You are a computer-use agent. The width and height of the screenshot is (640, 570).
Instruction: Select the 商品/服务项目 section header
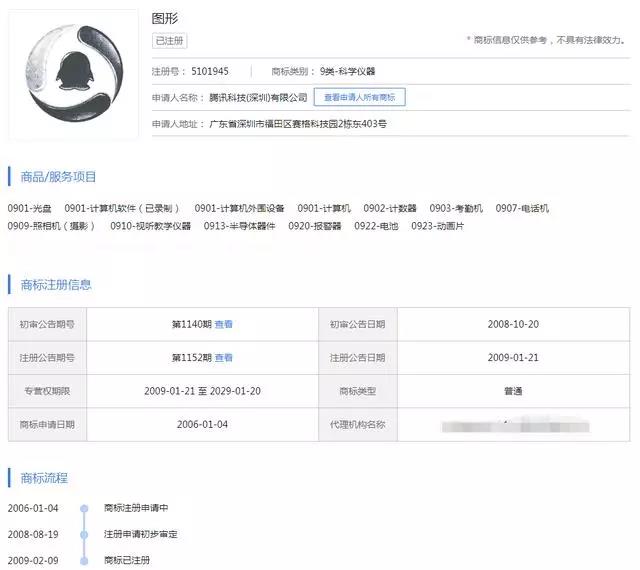(58, 177)
